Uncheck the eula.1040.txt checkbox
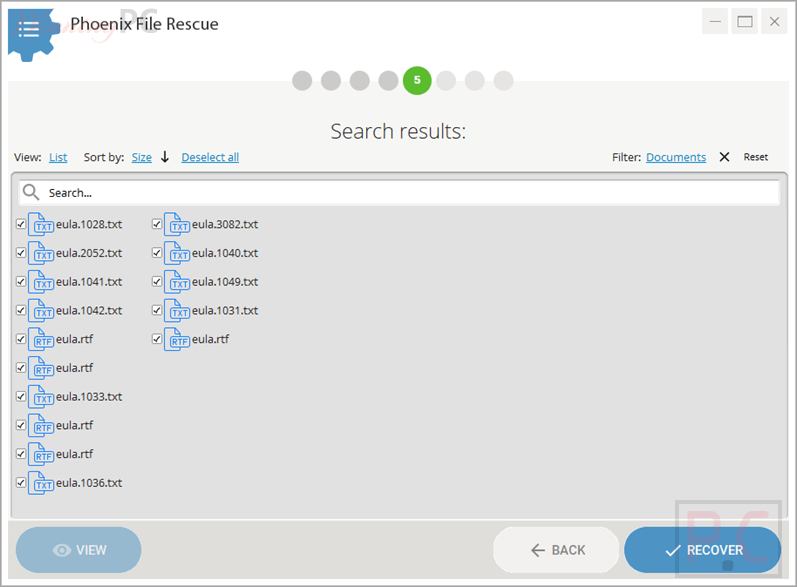Viewport: 797px width, 587px height. click(157, 253)
